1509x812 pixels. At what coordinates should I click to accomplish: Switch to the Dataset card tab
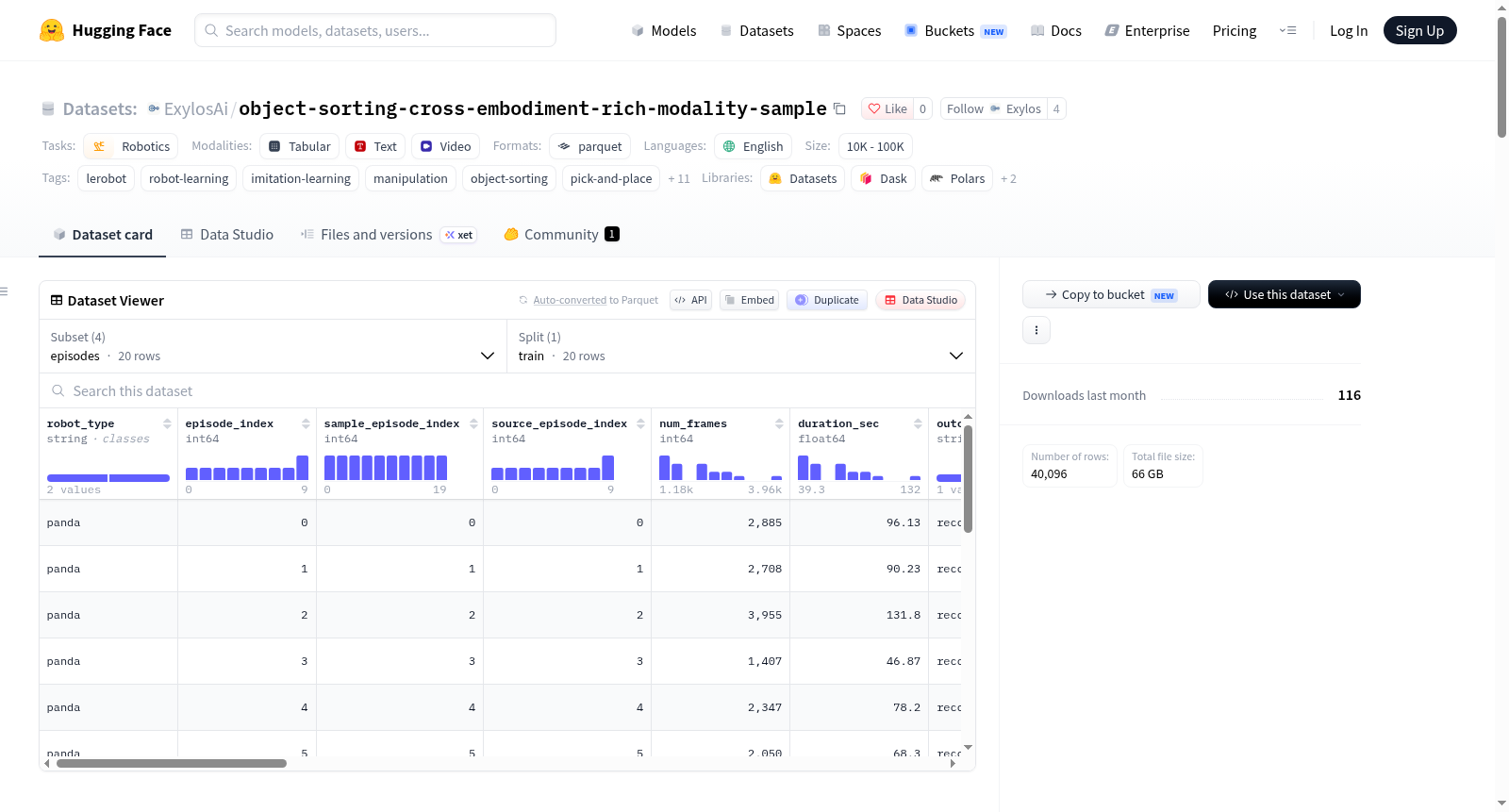103,235
